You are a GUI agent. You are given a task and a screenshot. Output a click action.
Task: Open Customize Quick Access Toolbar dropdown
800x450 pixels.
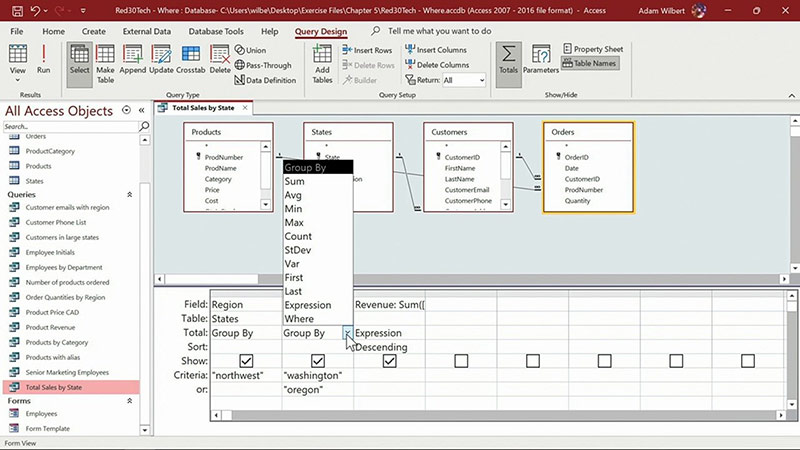(x=83, y=10)
